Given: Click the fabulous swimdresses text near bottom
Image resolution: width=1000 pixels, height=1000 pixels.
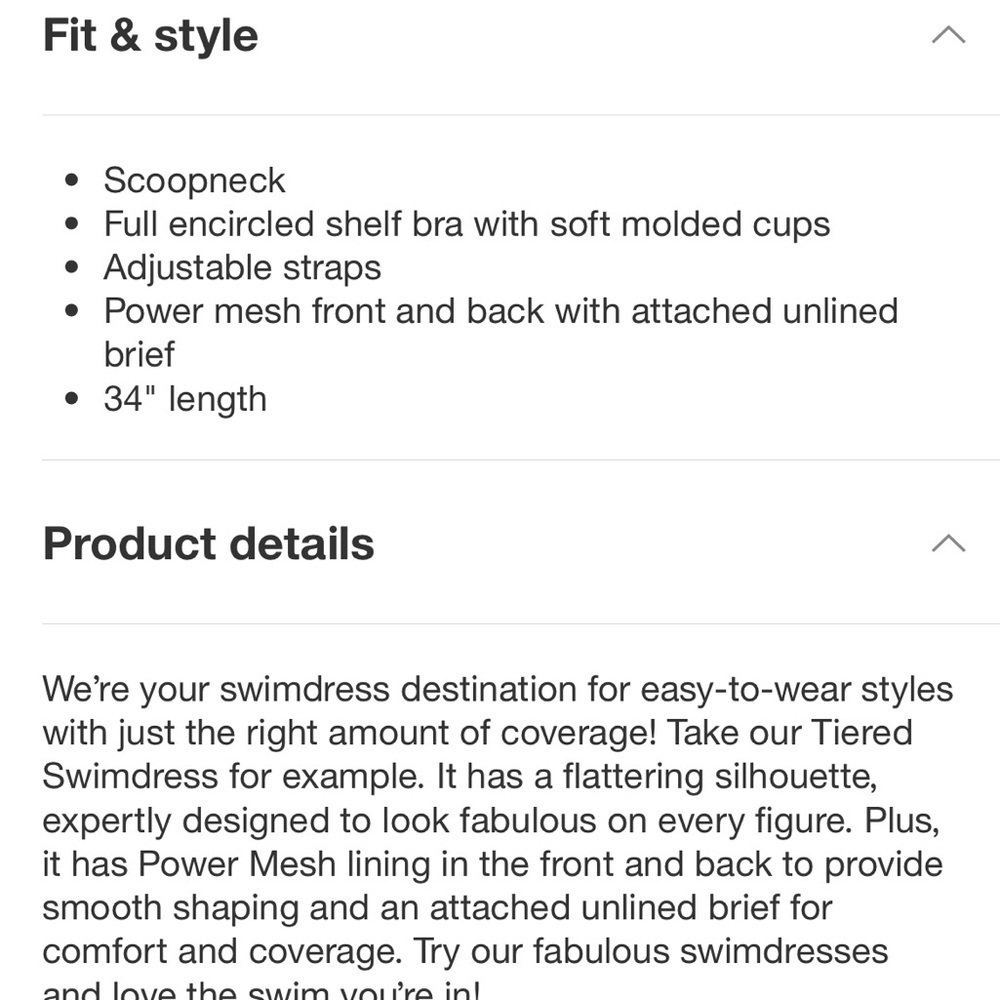Looking at the screenshot, I should coord(710,952).
